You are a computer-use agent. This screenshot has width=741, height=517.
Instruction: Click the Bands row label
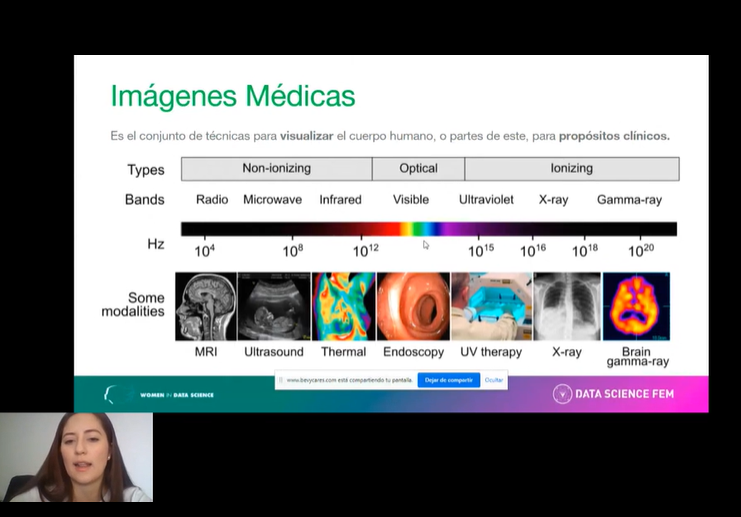pyautogui.click(x=145, y=199)
